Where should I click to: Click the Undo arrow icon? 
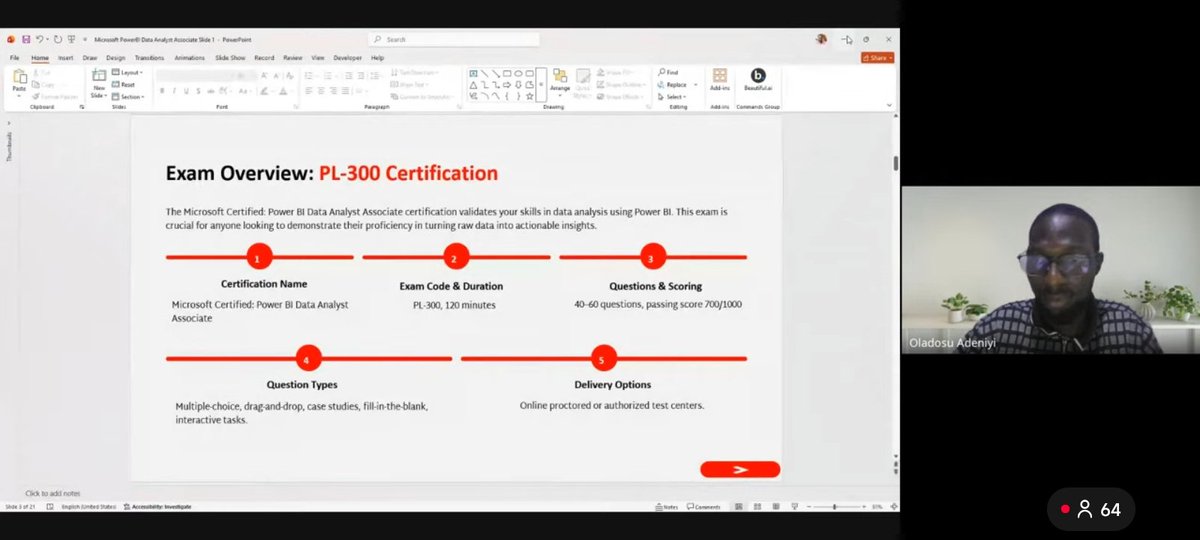coord(39,39)
